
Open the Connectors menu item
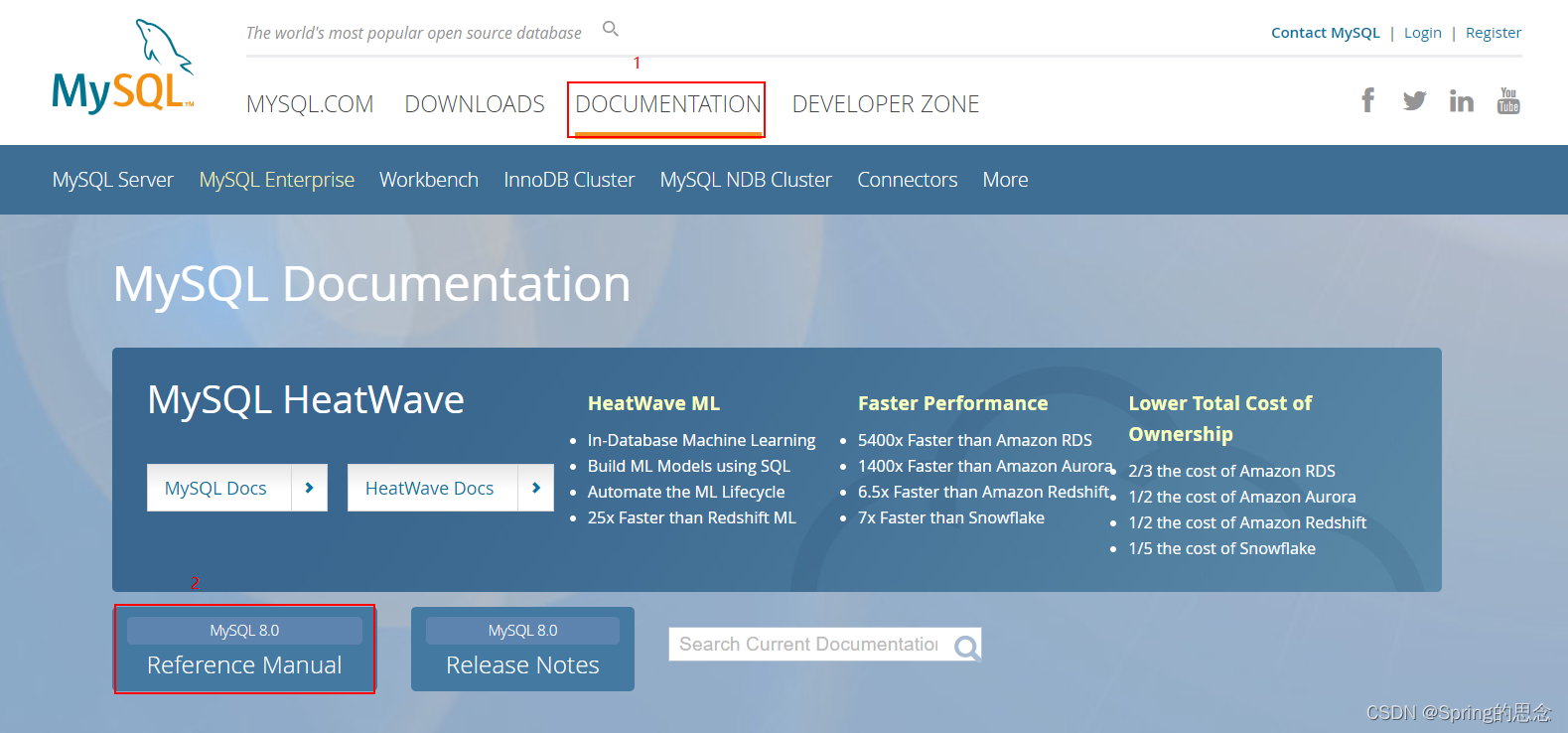pos(908,180)
